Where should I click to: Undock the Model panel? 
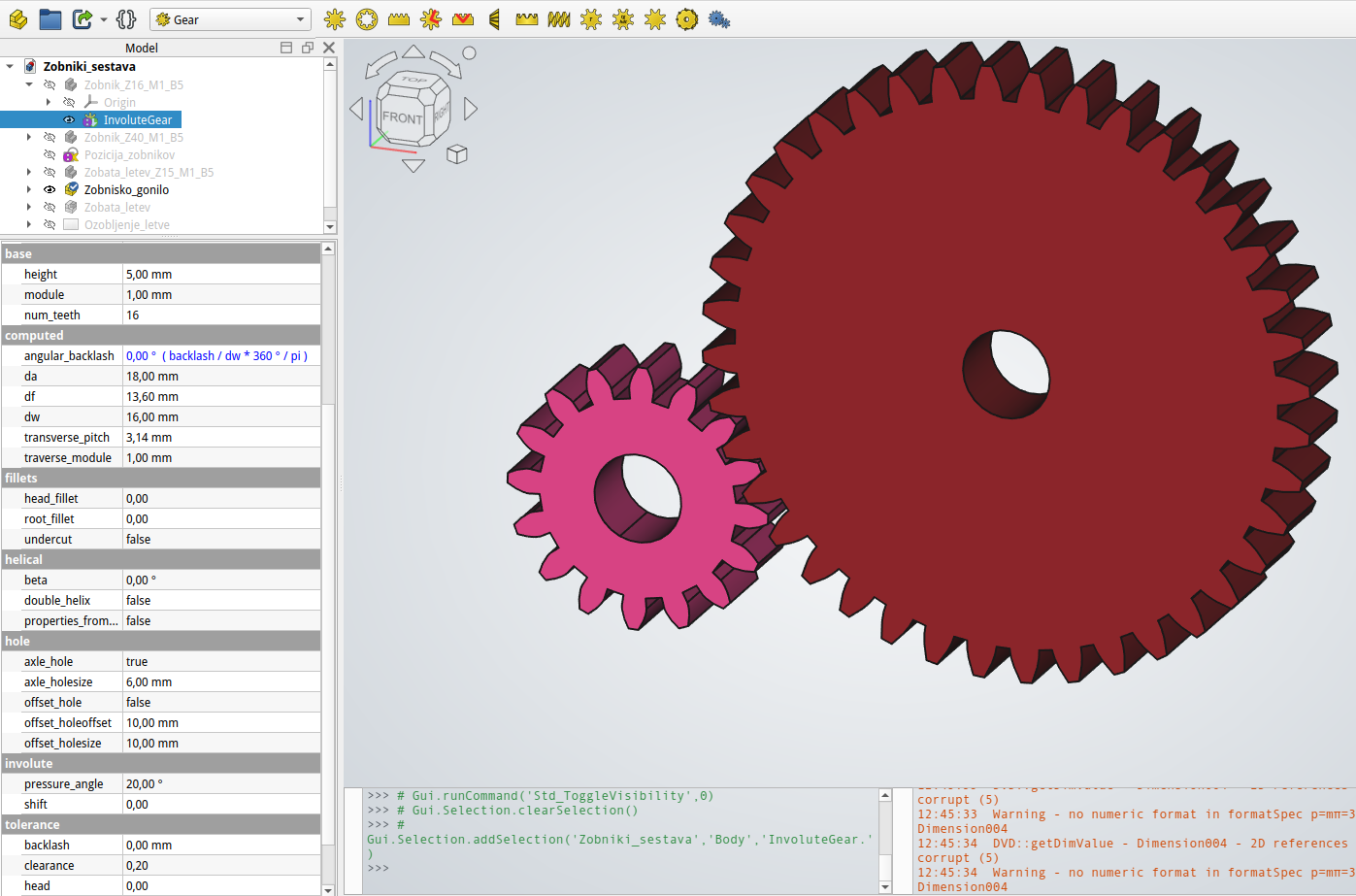[x=308, y=47]
